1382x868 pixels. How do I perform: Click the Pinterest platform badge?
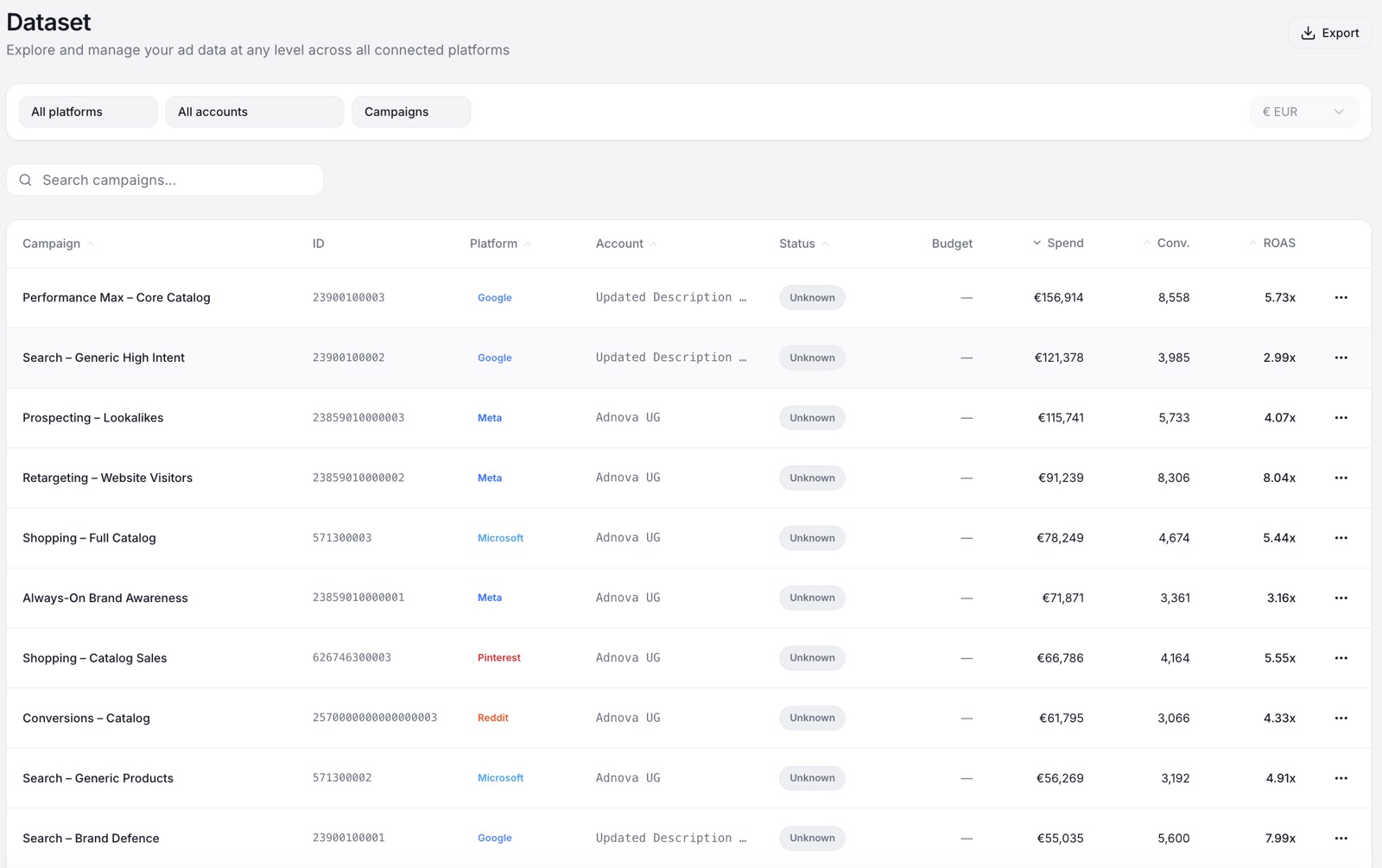click(x=499, y=657)
